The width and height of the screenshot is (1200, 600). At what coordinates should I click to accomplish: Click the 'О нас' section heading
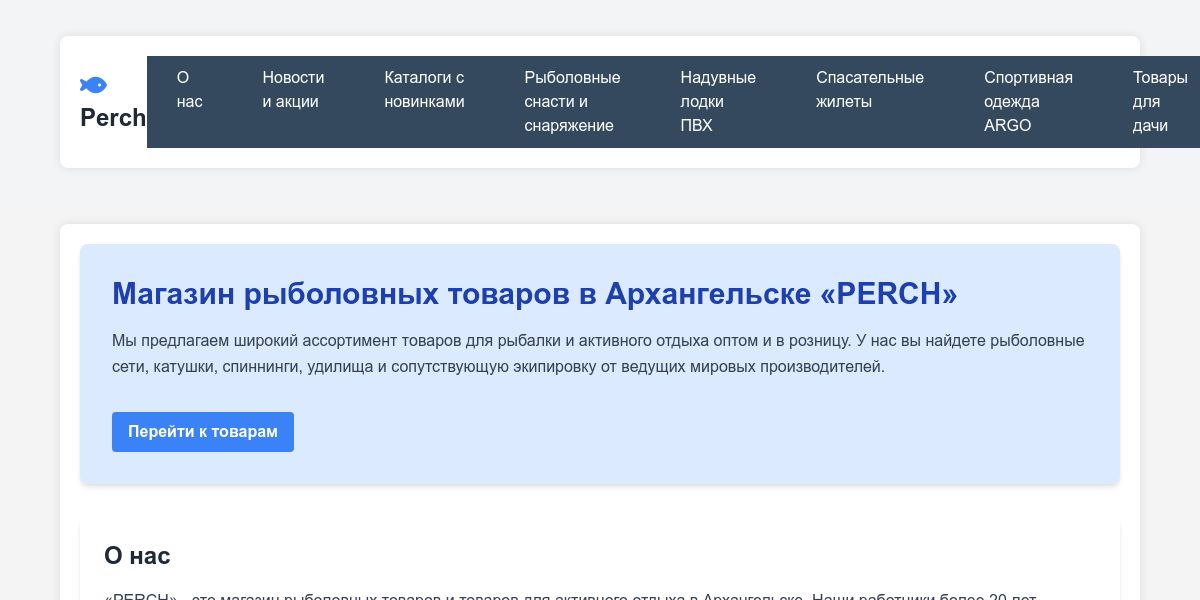pyautogui.click(x=137, y=556)
